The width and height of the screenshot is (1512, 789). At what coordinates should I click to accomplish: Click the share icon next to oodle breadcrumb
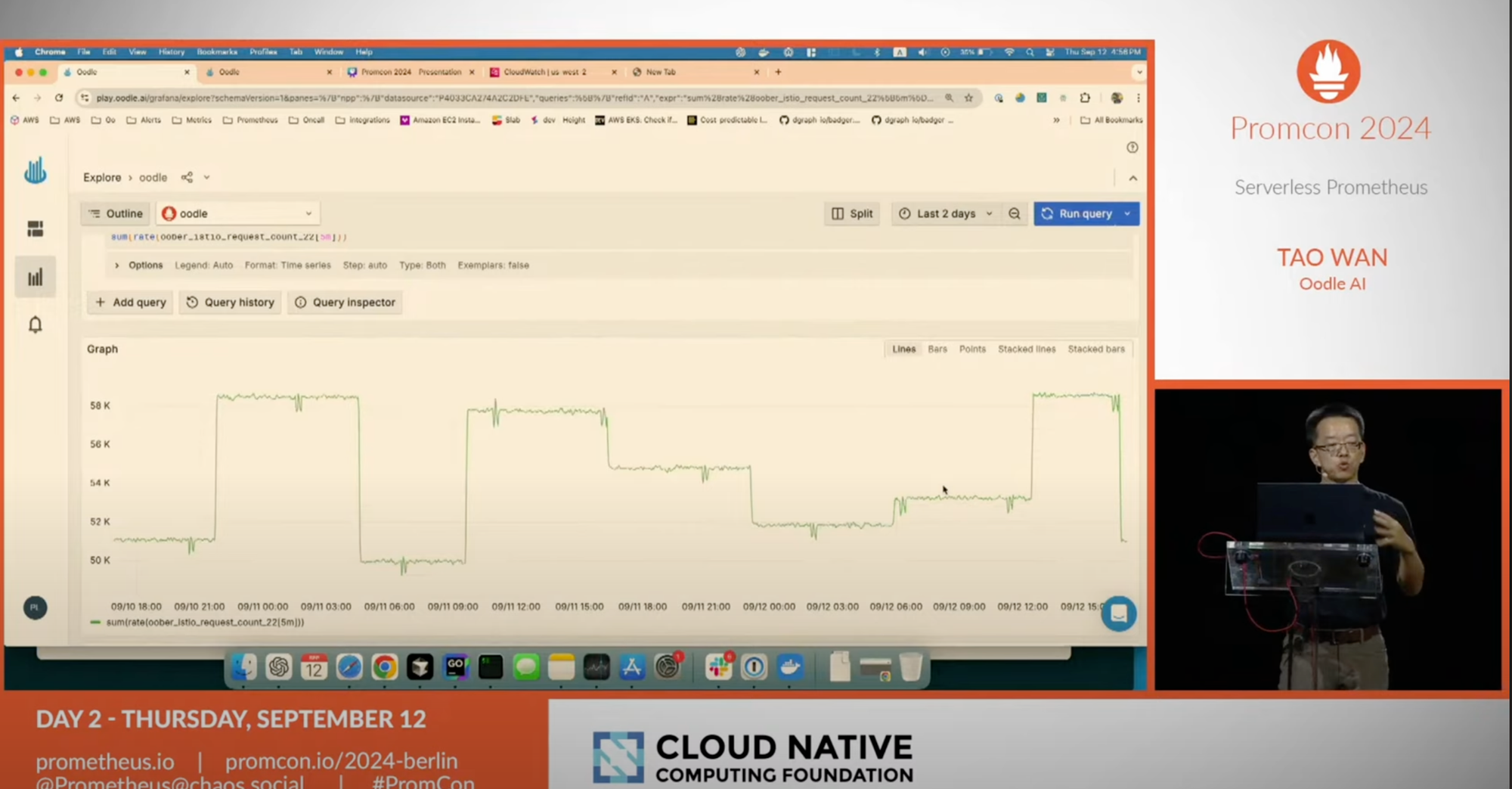tap(187, 177)
